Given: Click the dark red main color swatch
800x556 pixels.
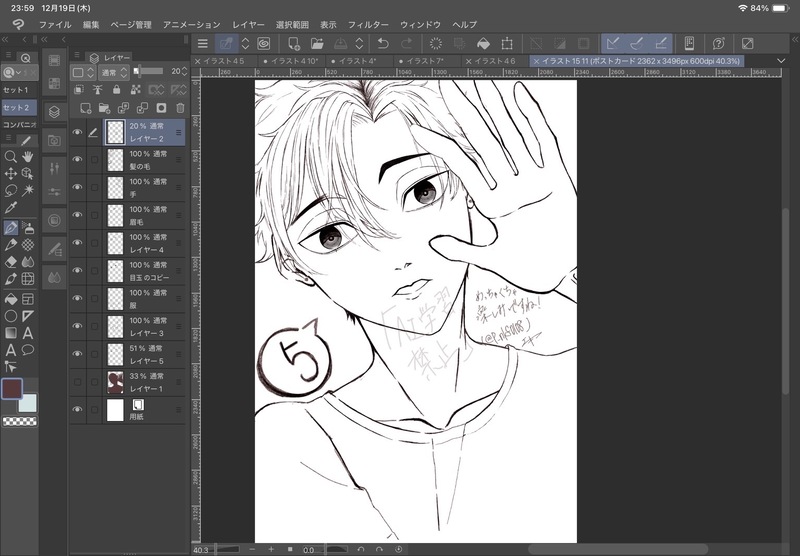Looking at the screenshot, I should pyautogui.click(x=13, y=388).
